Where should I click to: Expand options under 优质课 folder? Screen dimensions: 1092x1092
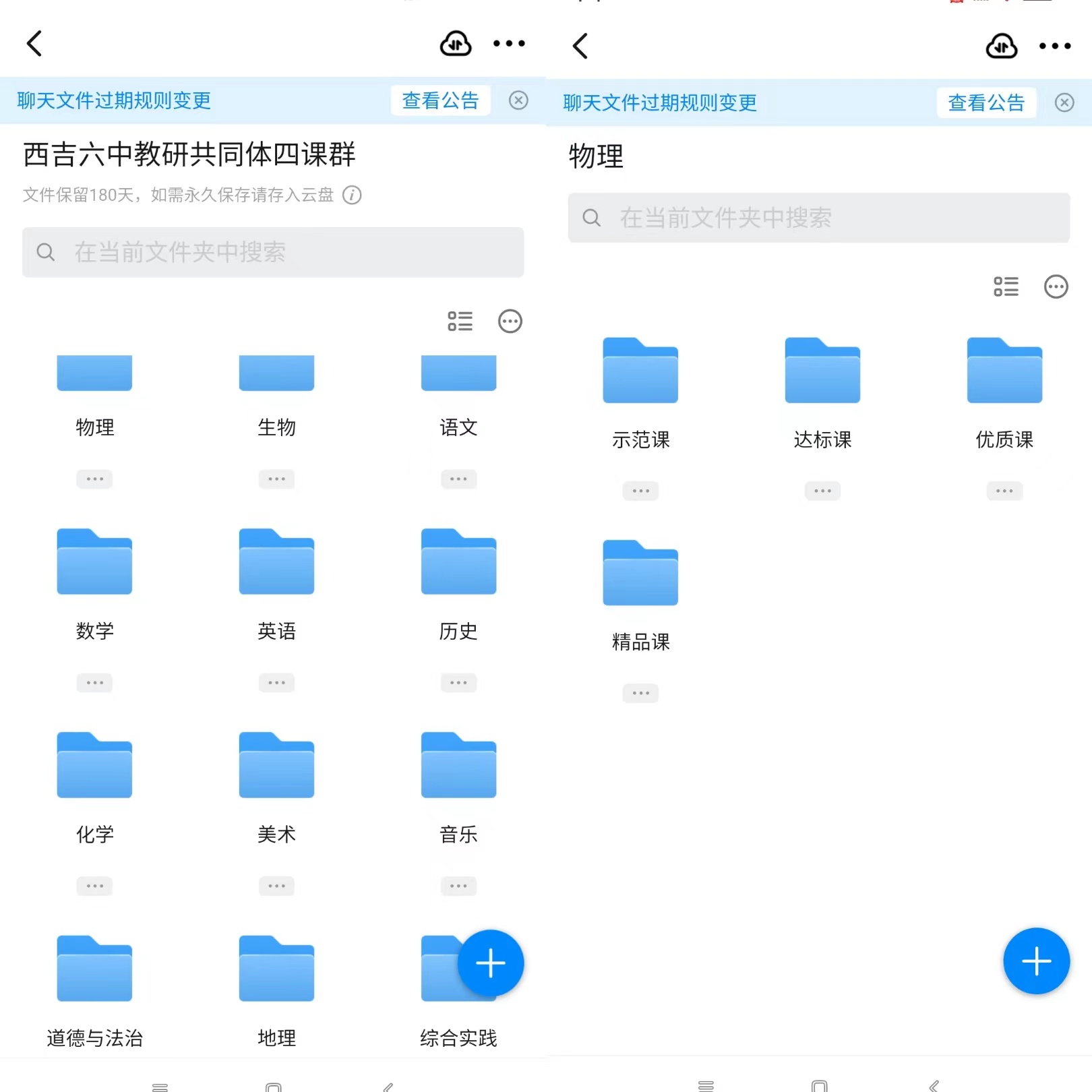point(1004,491)
